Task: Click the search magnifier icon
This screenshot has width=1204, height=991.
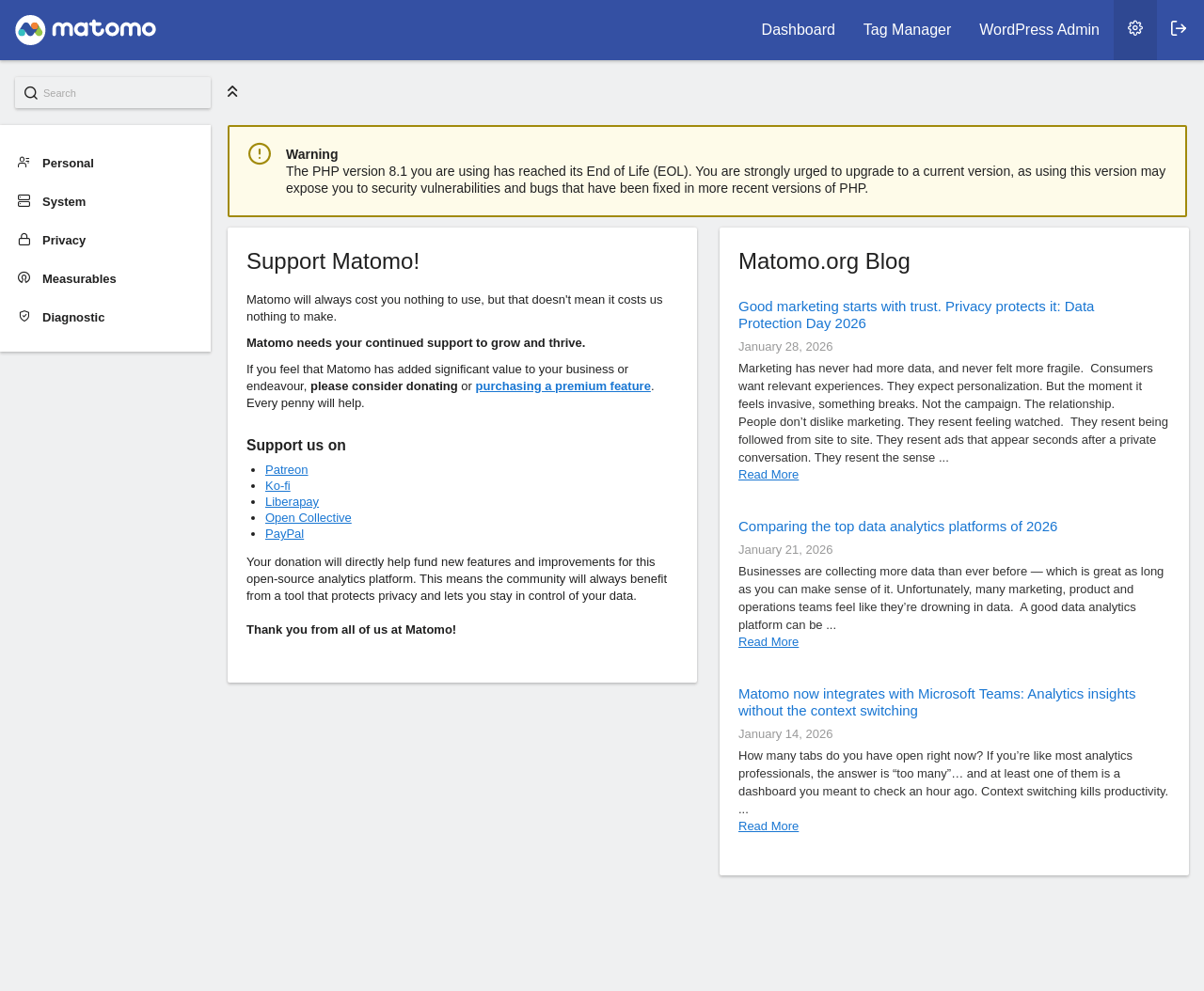Action: click(31, 93)
